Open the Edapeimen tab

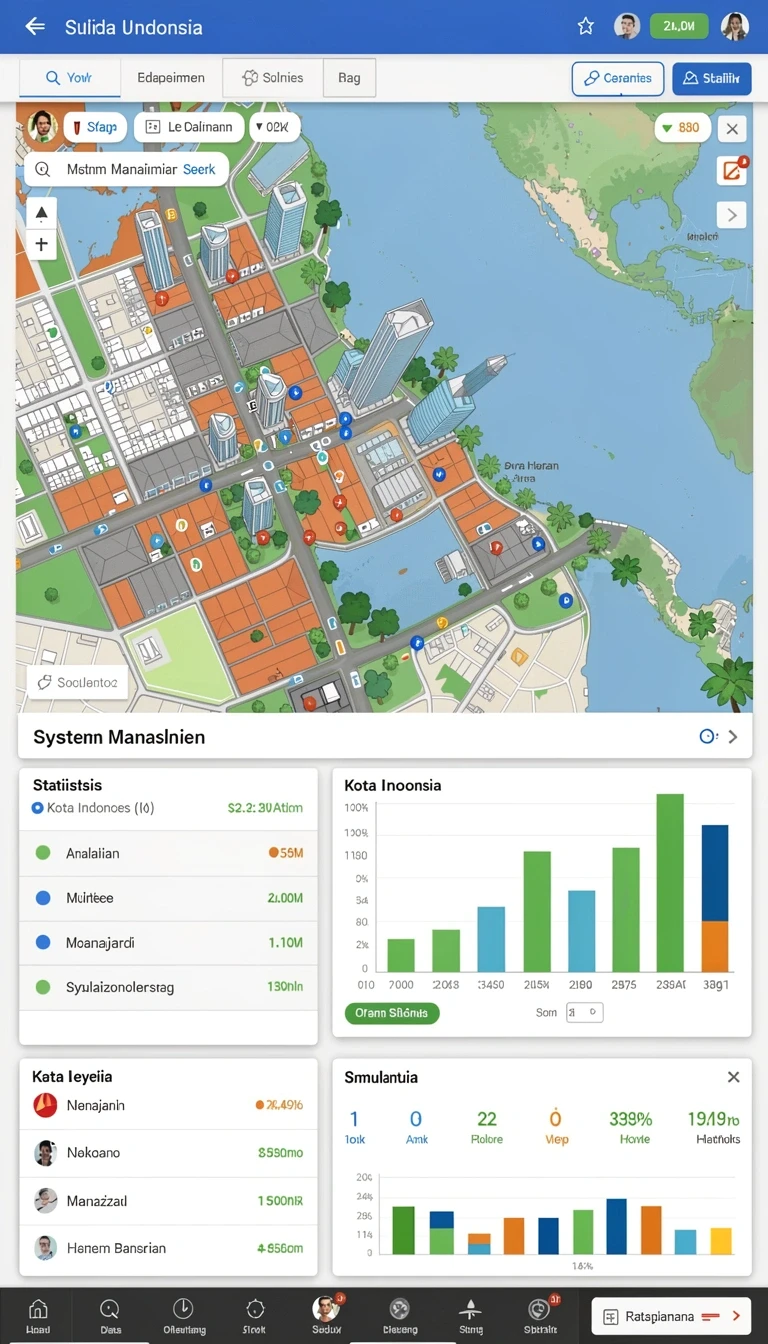point(171,78)
